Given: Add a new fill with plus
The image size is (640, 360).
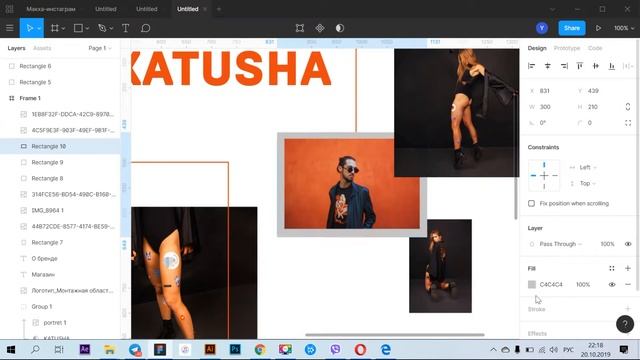Looking at the screenshot, I should [x=628, y=268].
